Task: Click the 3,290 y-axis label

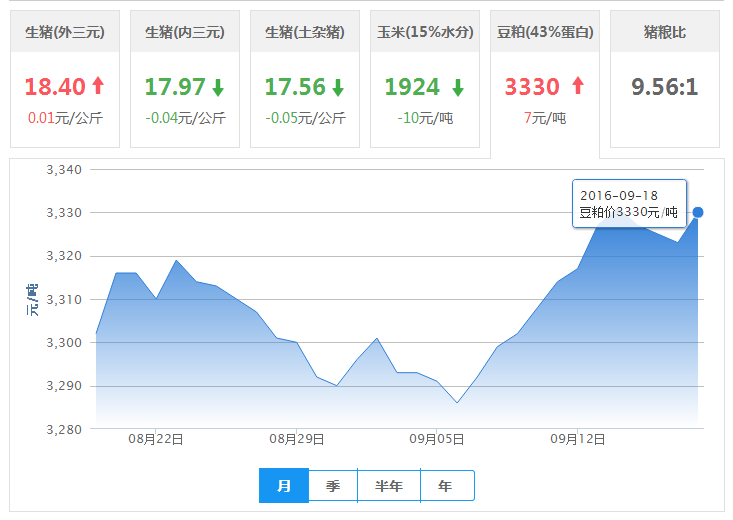Action: (x=64, y=386)
